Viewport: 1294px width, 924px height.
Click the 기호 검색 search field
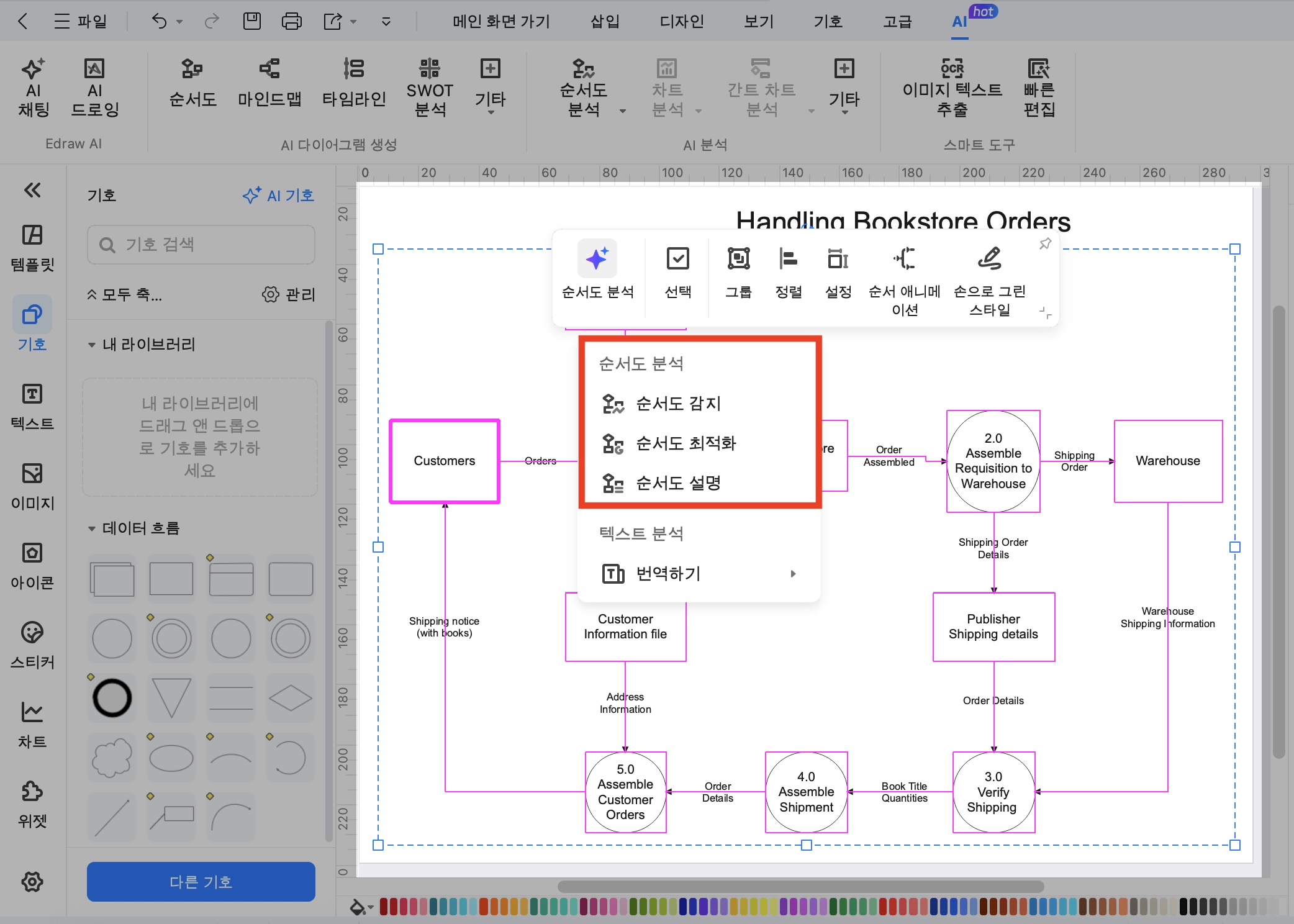[201, 245]
